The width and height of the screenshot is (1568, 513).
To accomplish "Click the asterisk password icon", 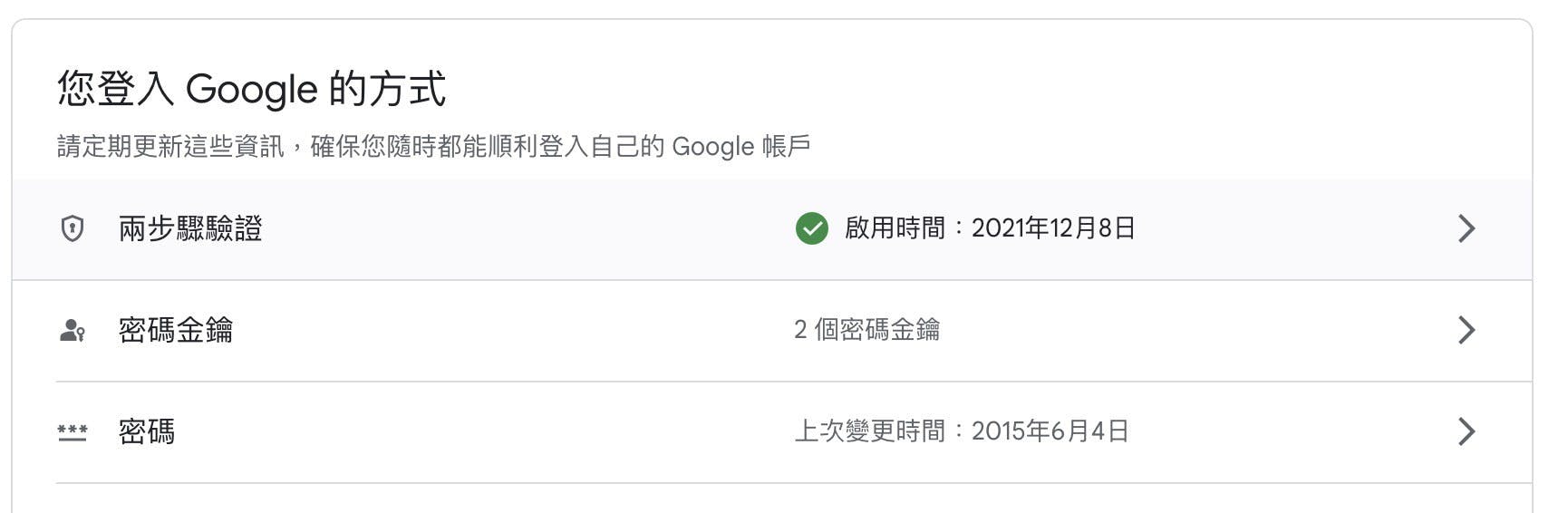I will point(73,432).
